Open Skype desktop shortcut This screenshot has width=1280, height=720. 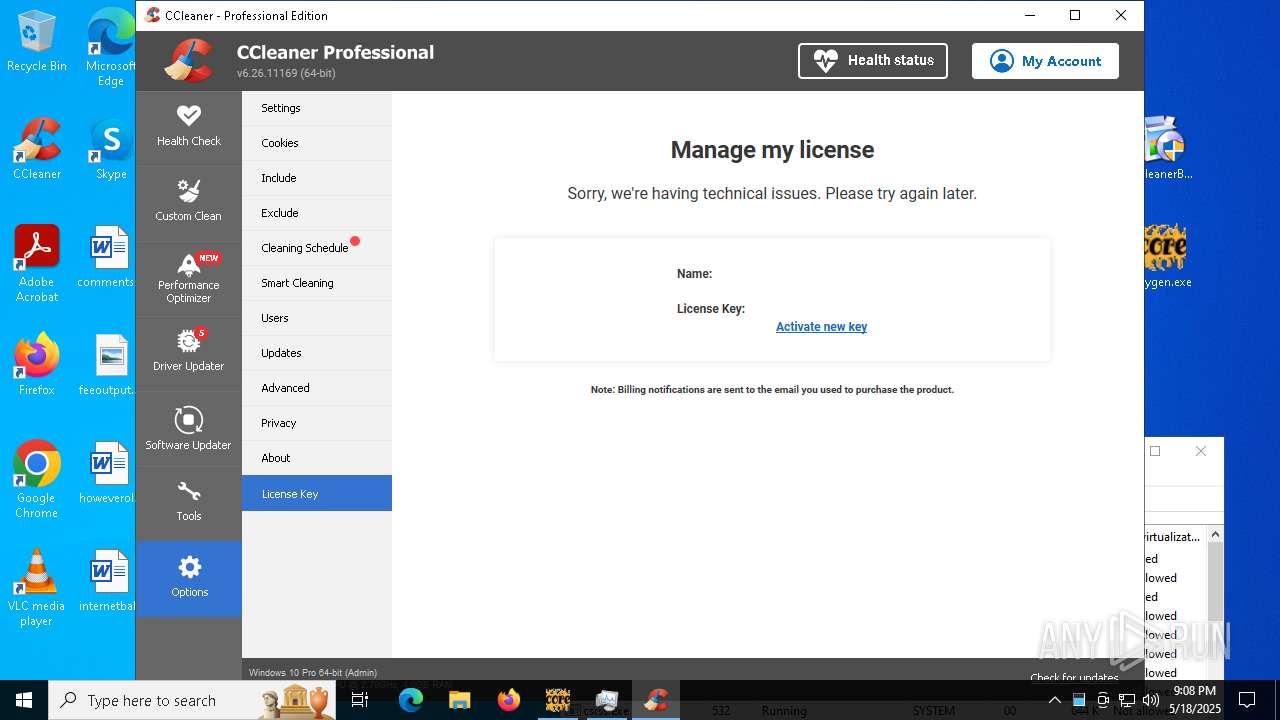tap(111, 149)
